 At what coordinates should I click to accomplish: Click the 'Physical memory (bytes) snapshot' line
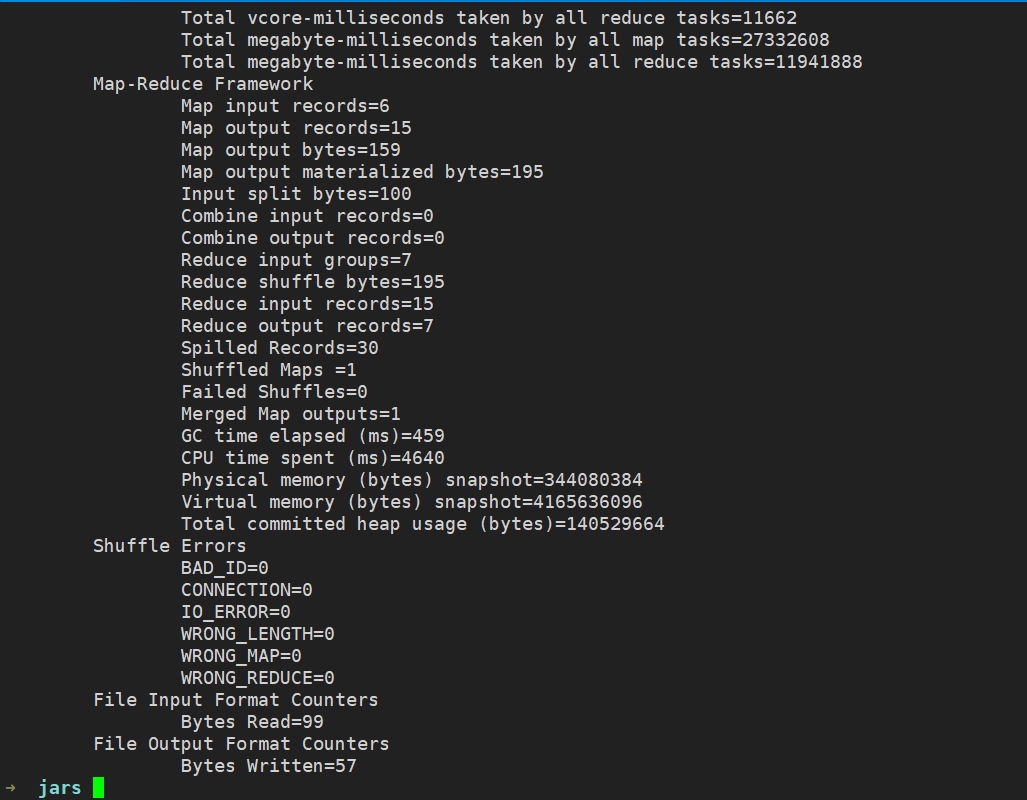(411, 480)
